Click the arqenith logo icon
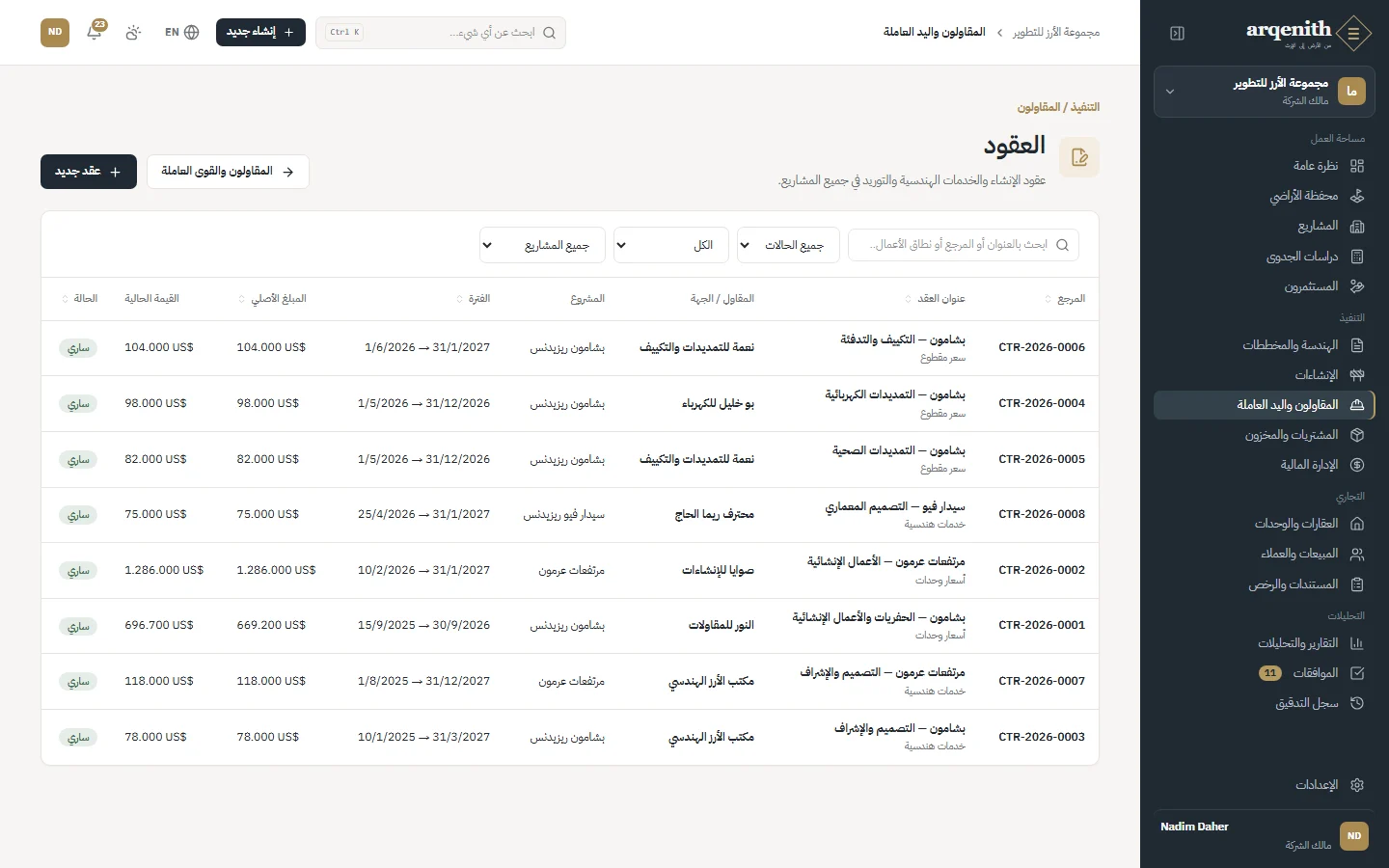Screen dimensions: 1389x868 point(1354,34)
